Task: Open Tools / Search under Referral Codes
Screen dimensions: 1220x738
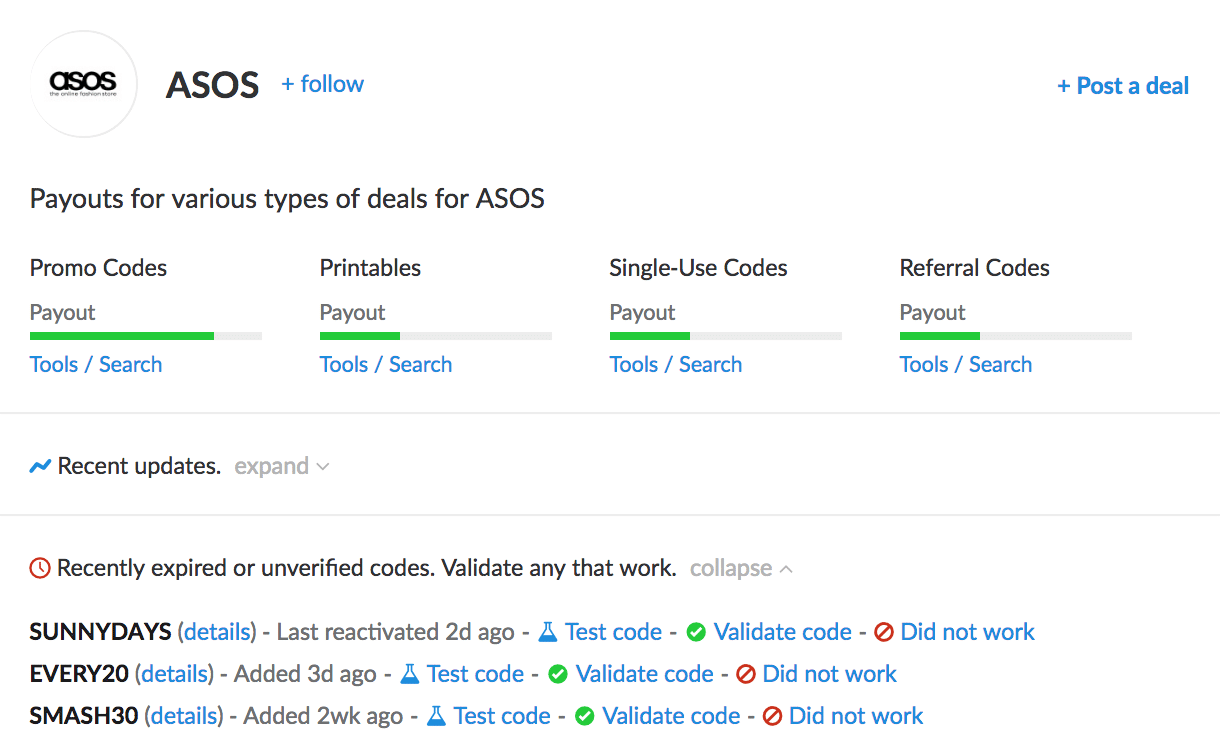Action: tap(966, 364)
